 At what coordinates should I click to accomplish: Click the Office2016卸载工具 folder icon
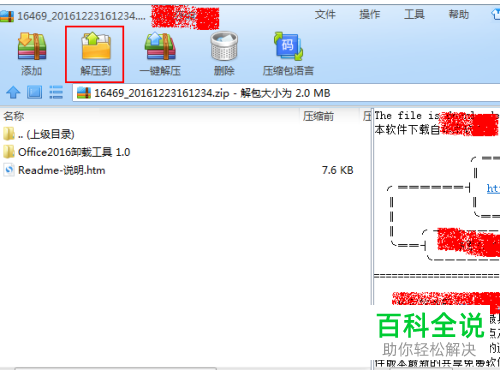[x=9, y=152]
